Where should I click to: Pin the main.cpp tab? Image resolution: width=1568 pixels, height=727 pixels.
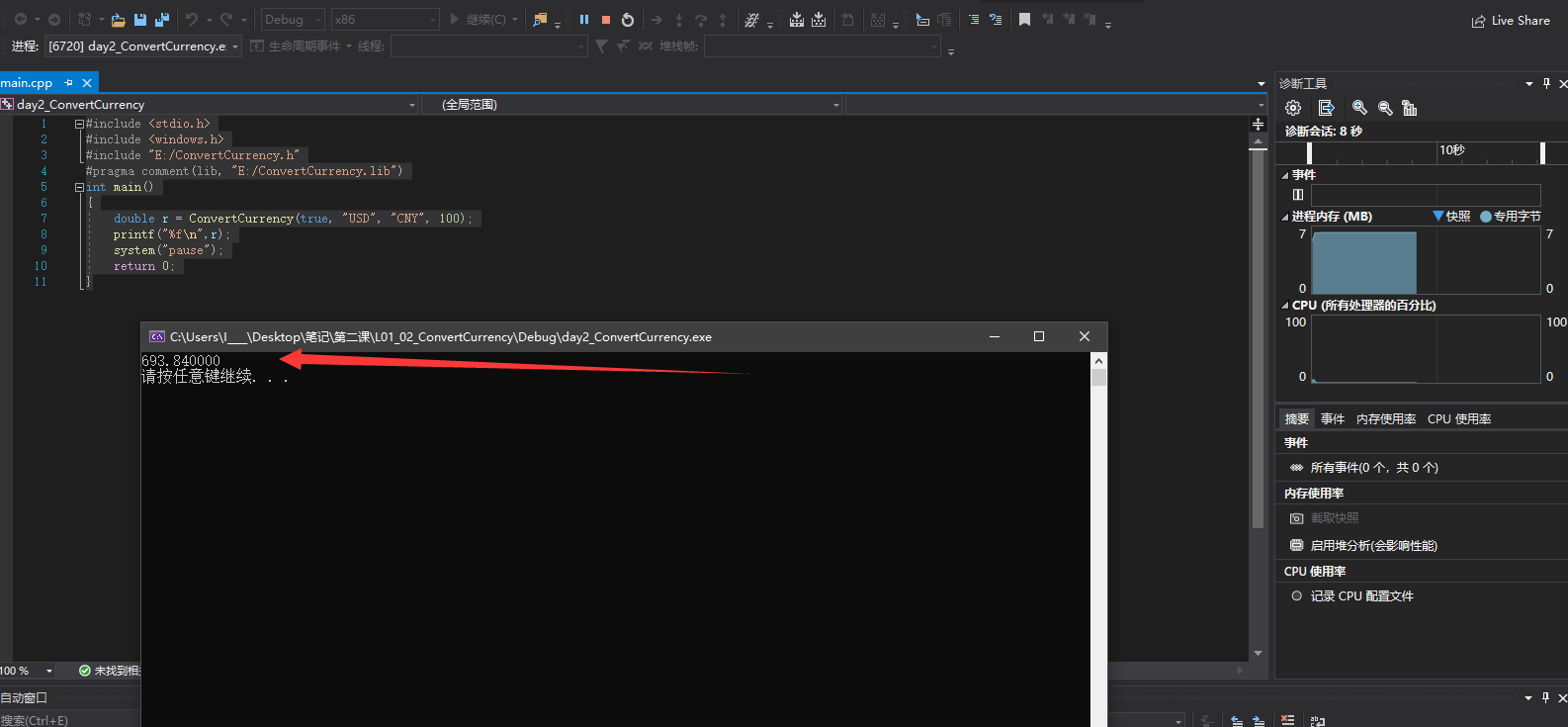coord(68,83)
